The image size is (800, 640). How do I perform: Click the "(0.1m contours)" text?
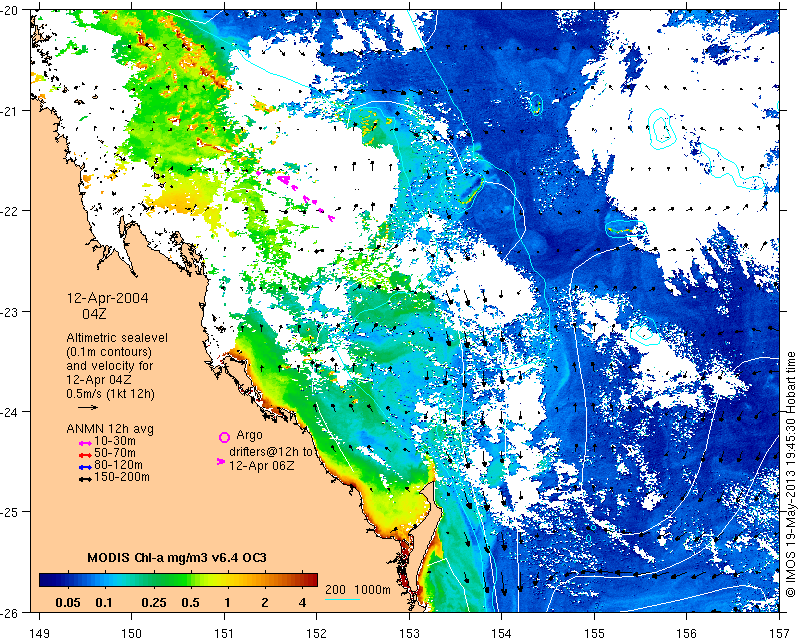pyautogui.click(x=109, y=352)
